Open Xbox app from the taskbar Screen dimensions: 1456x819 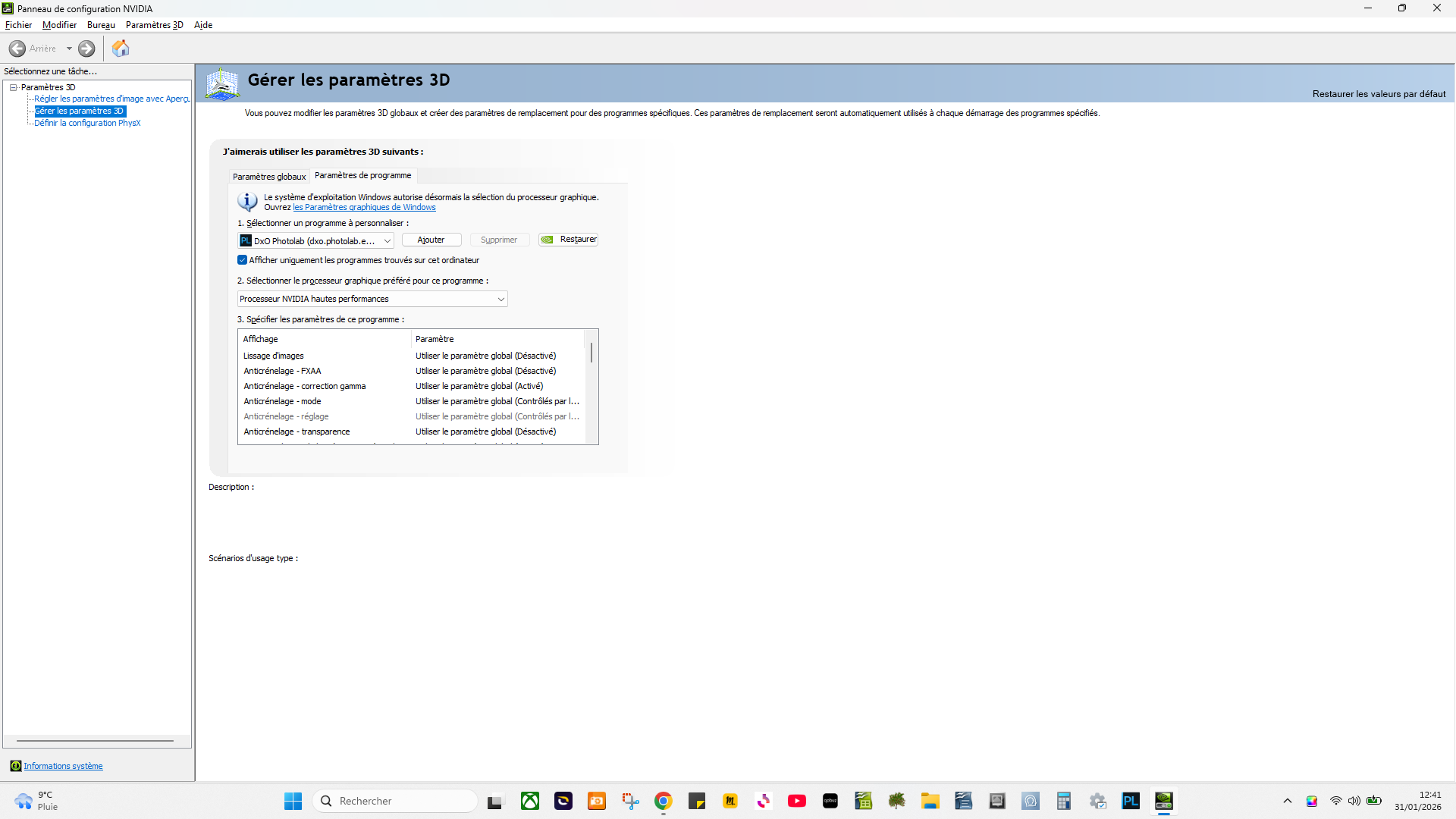point(530,801)
